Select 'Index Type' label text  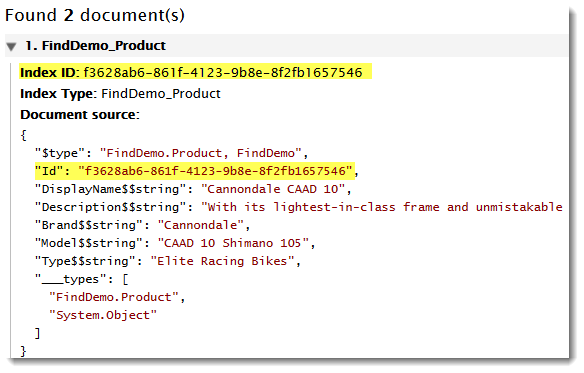point(57,94)
